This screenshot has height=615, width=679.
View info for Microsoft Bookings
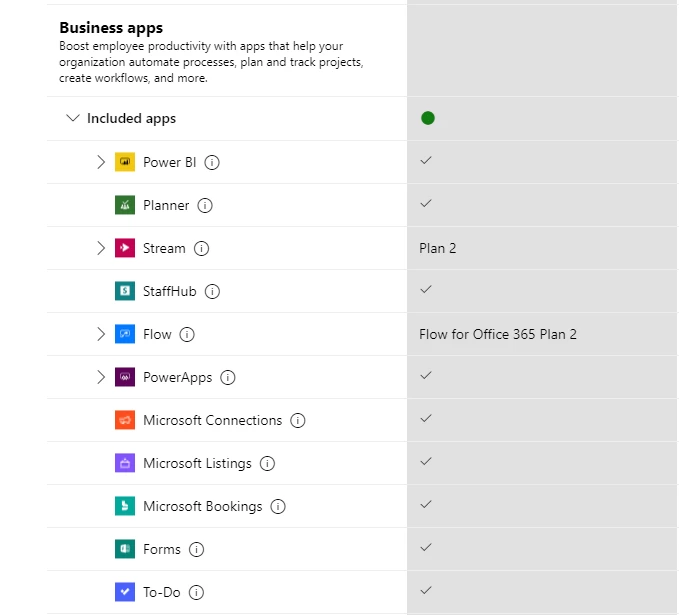click(278, 506)
